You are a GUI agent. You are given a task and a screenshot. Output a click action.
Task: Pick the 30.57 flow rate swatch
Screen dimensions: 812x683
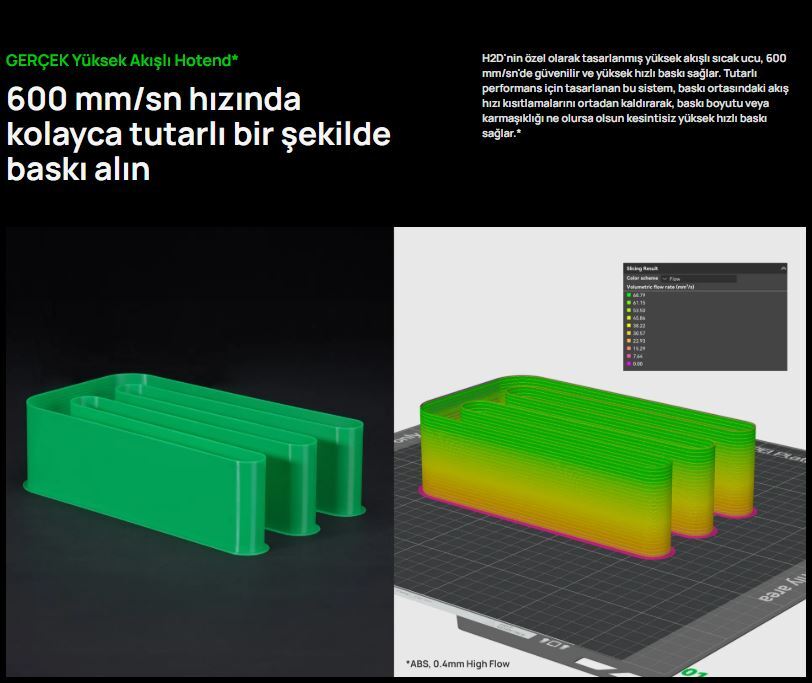click(x=628, y=333)
